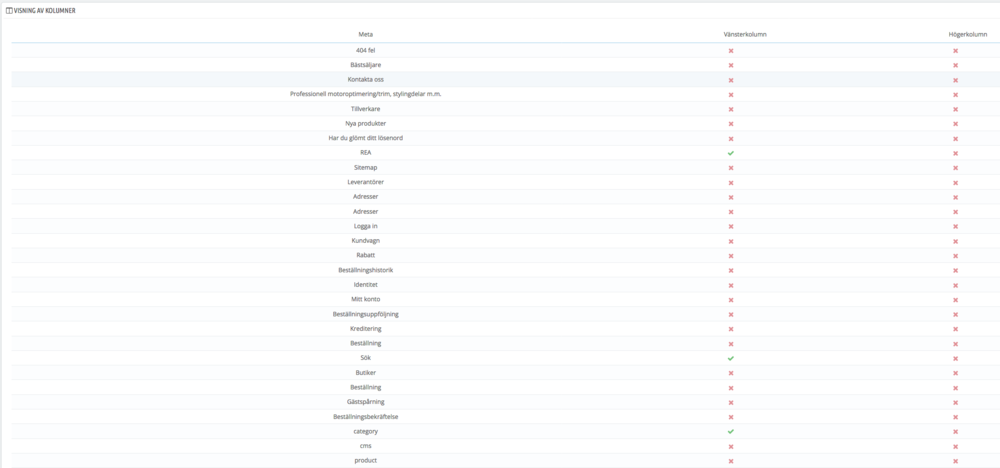The image size is (1000, 468).
Task: Enable right column for Beställningshistorik
Action: click(x=955, y=271)
